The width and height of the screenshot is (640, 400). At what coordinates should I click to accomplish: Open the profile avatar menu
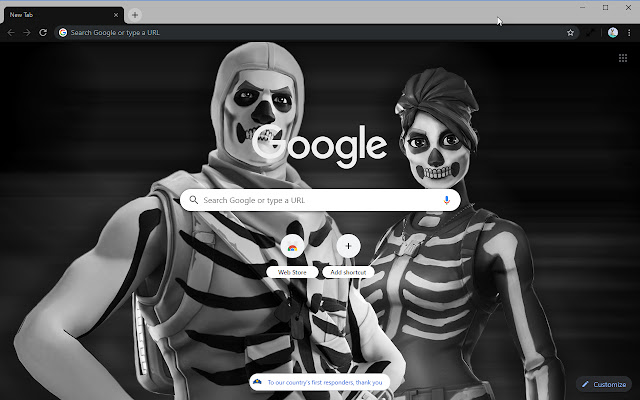tap(613, 33)
